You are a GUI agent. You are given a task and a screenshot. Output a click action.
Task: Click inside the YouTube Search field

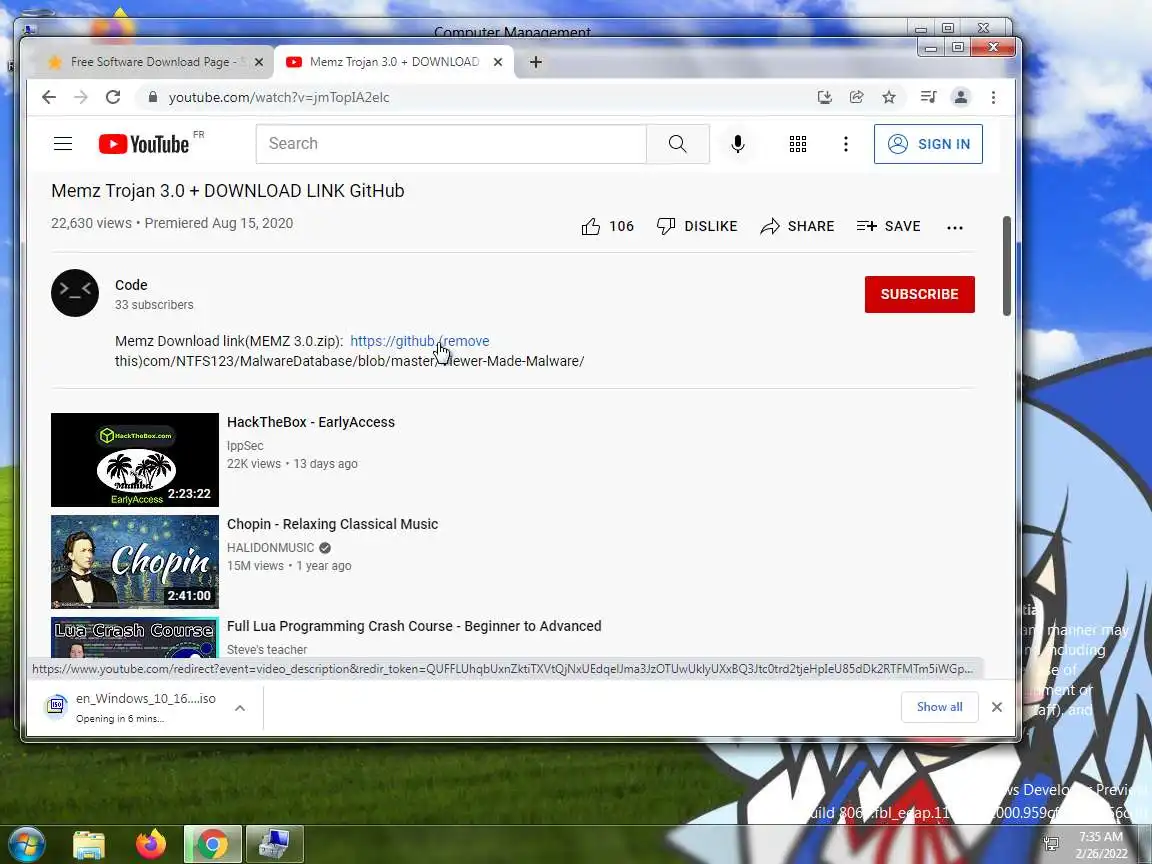click(x=451, y=144)
